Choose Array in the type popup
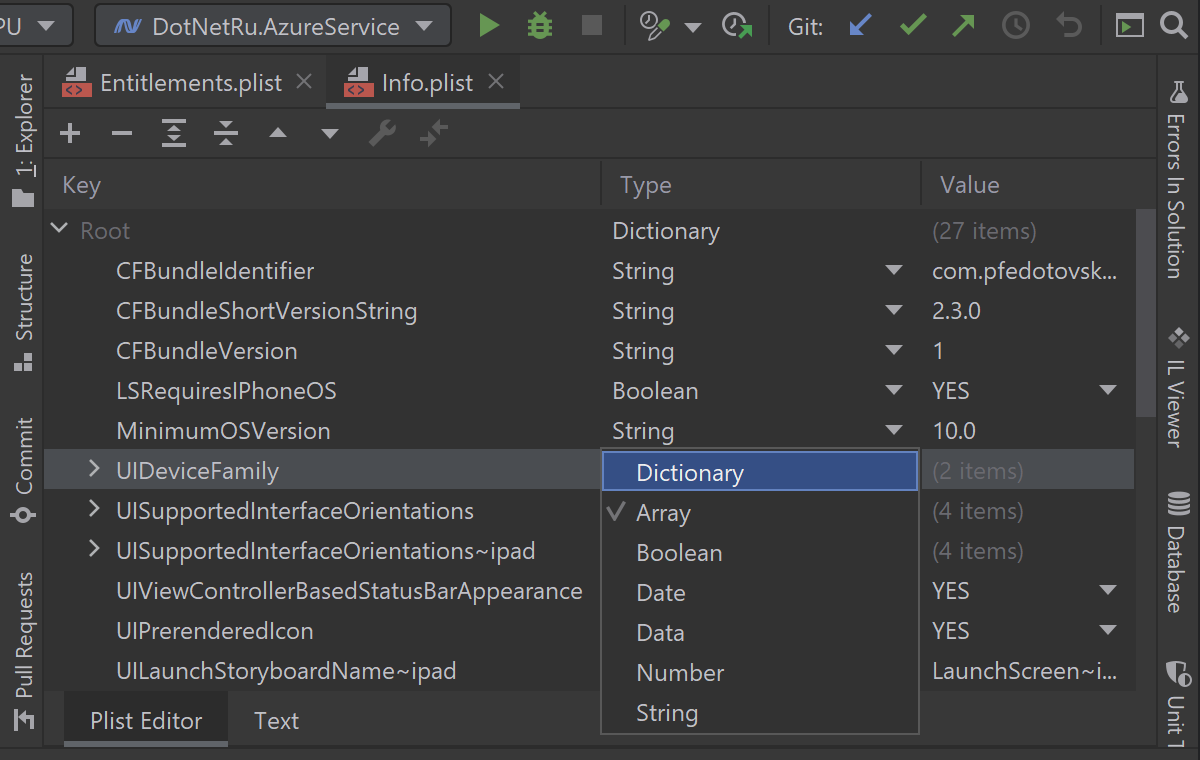Screen dimensions: 1200x760 tap(760, 513)
